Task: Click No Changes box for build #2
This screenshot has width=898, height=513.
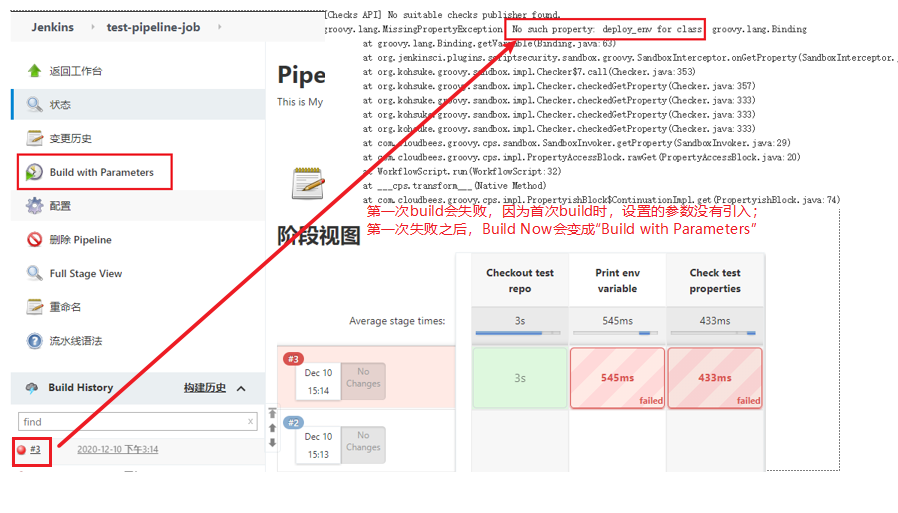Action: (x=363, y=445)
